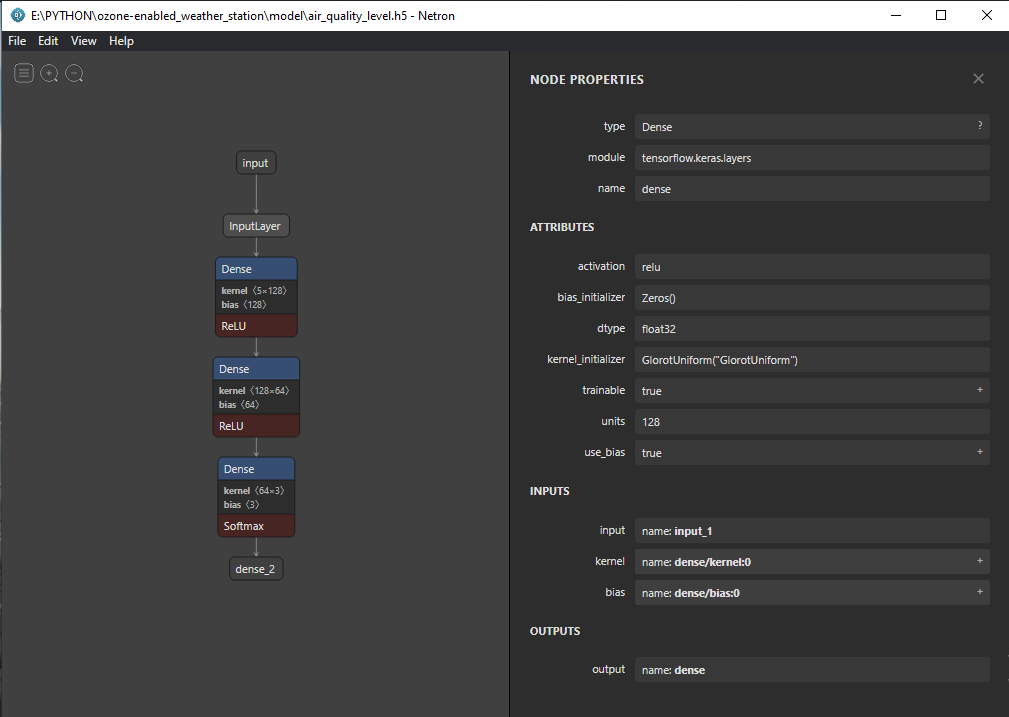Expand the use_bias attribute value
Screen dimensions: 1009x717
979,452
